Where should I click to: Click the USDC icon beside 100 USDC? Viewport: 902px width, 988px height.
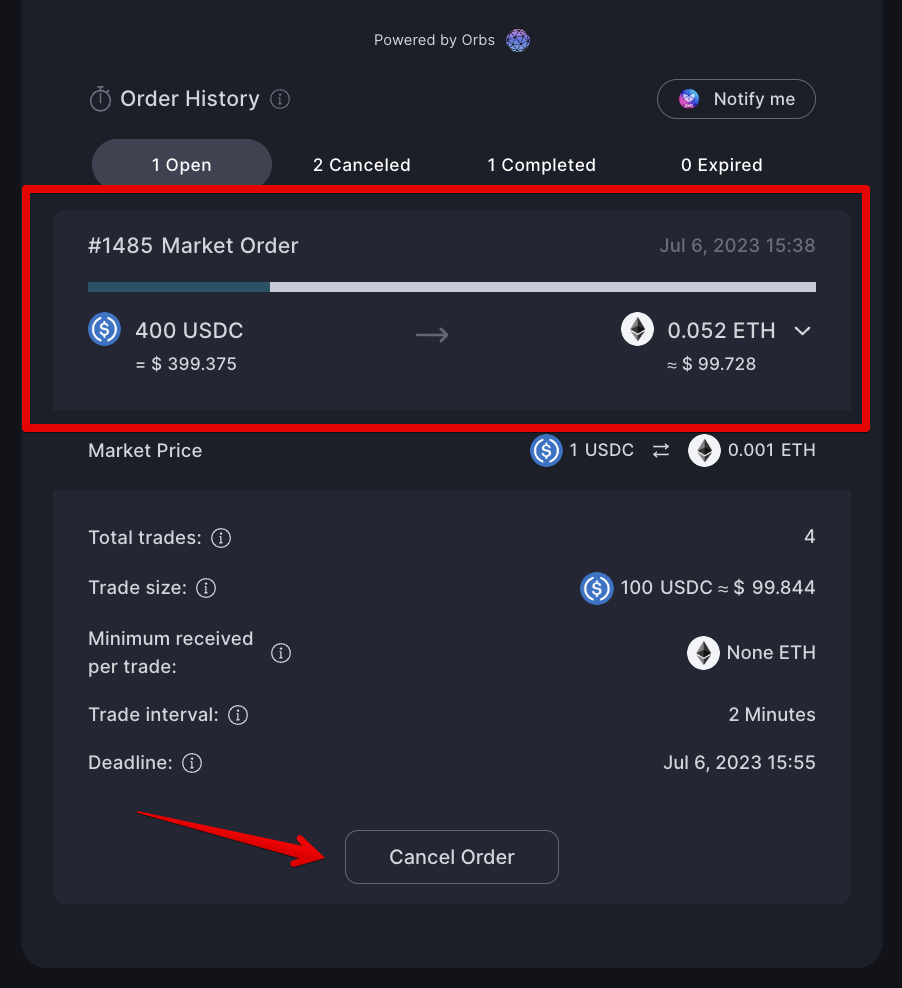(x=596, y=588)
